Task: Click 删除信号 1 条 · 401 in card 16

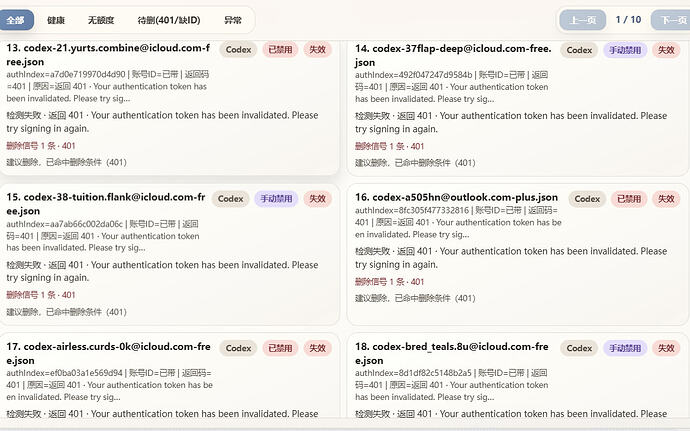Action: (390, 282)
